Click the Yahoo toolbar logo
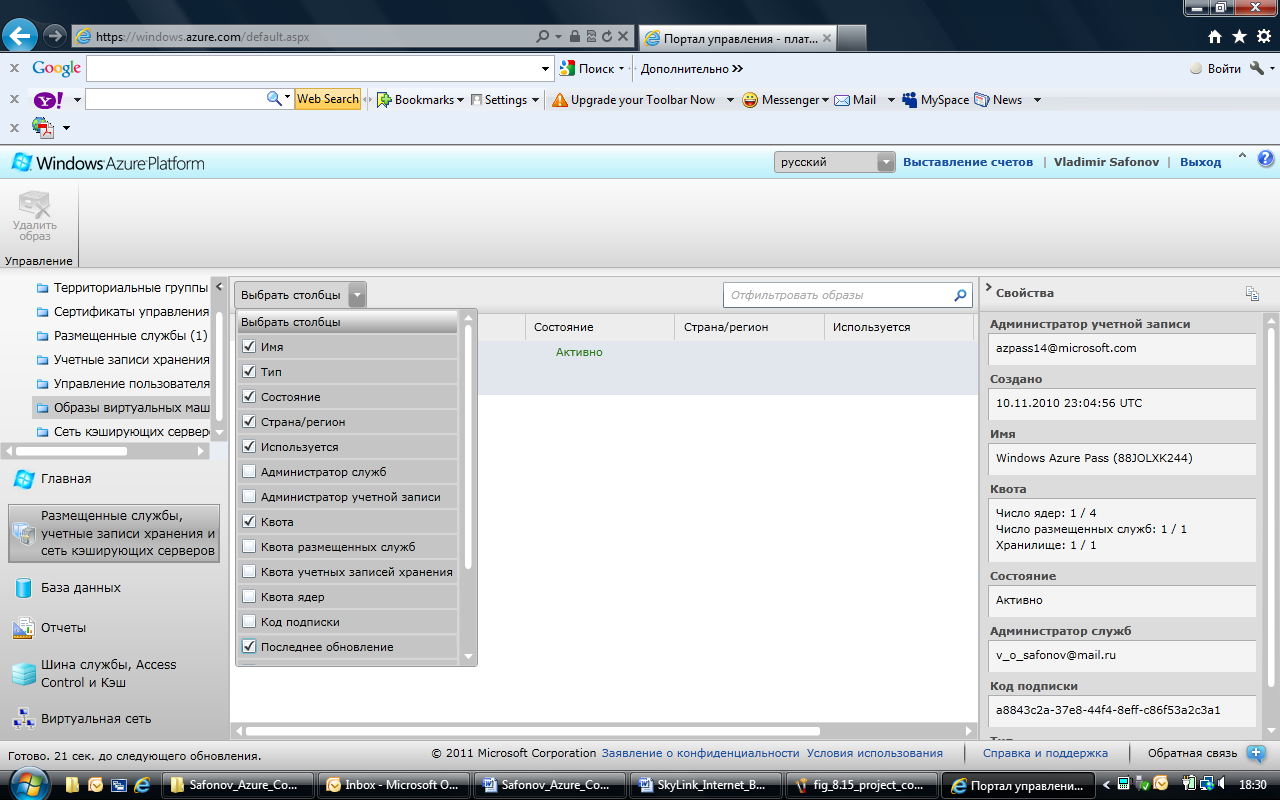The height and width of the screenshot is (800, 1280). [48, 100]
